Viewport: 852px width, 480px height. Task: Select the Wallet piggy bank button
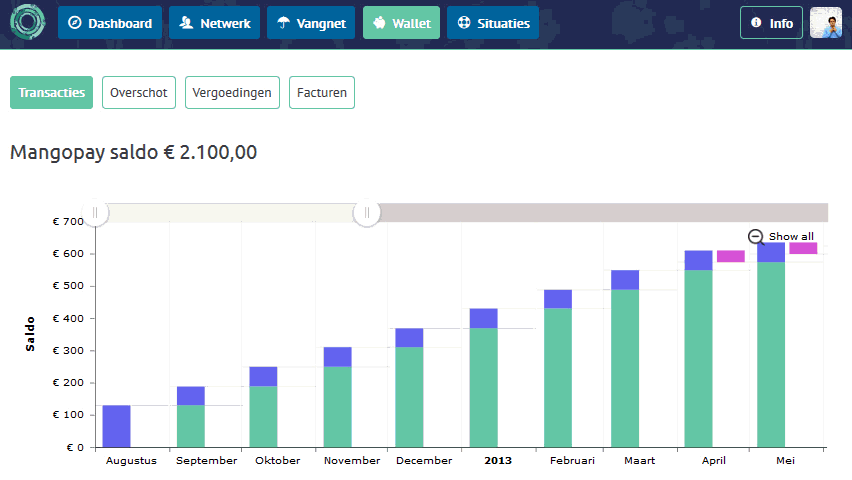401,23
